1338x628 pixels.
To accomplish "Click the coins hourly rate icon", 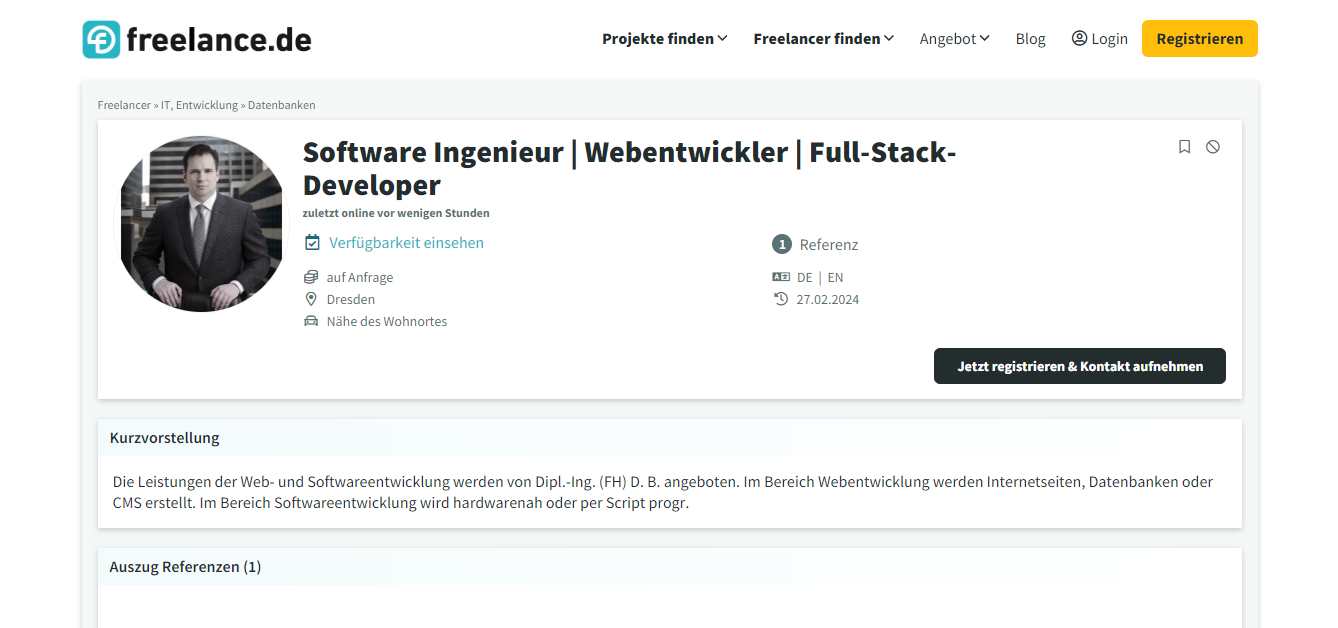I will 311,277.
